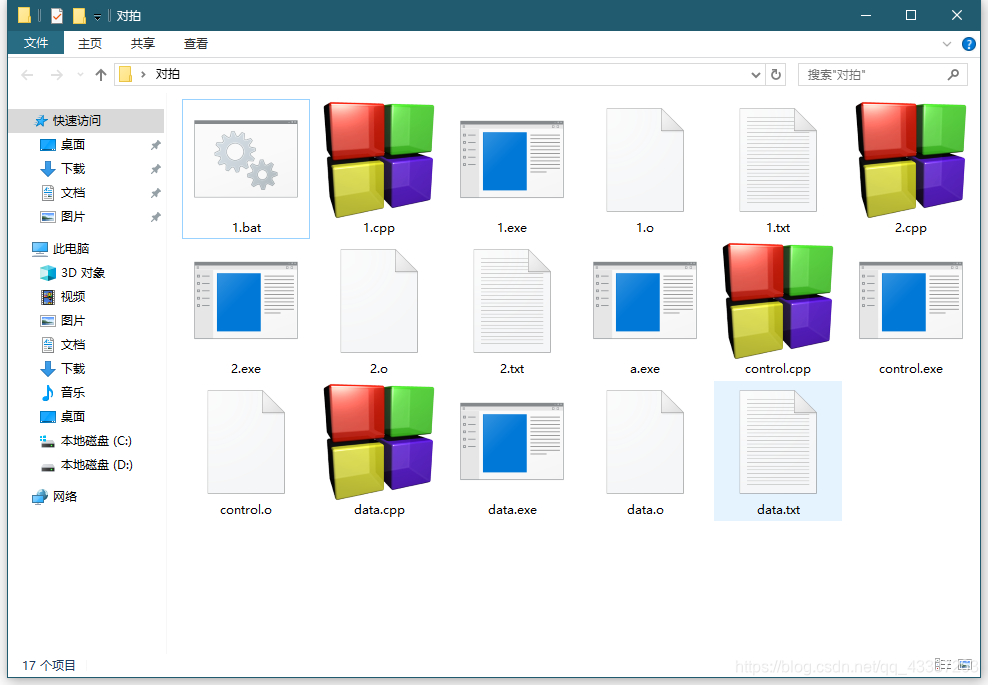Click the pin icon beside pinned 文档

pos(155,193)
